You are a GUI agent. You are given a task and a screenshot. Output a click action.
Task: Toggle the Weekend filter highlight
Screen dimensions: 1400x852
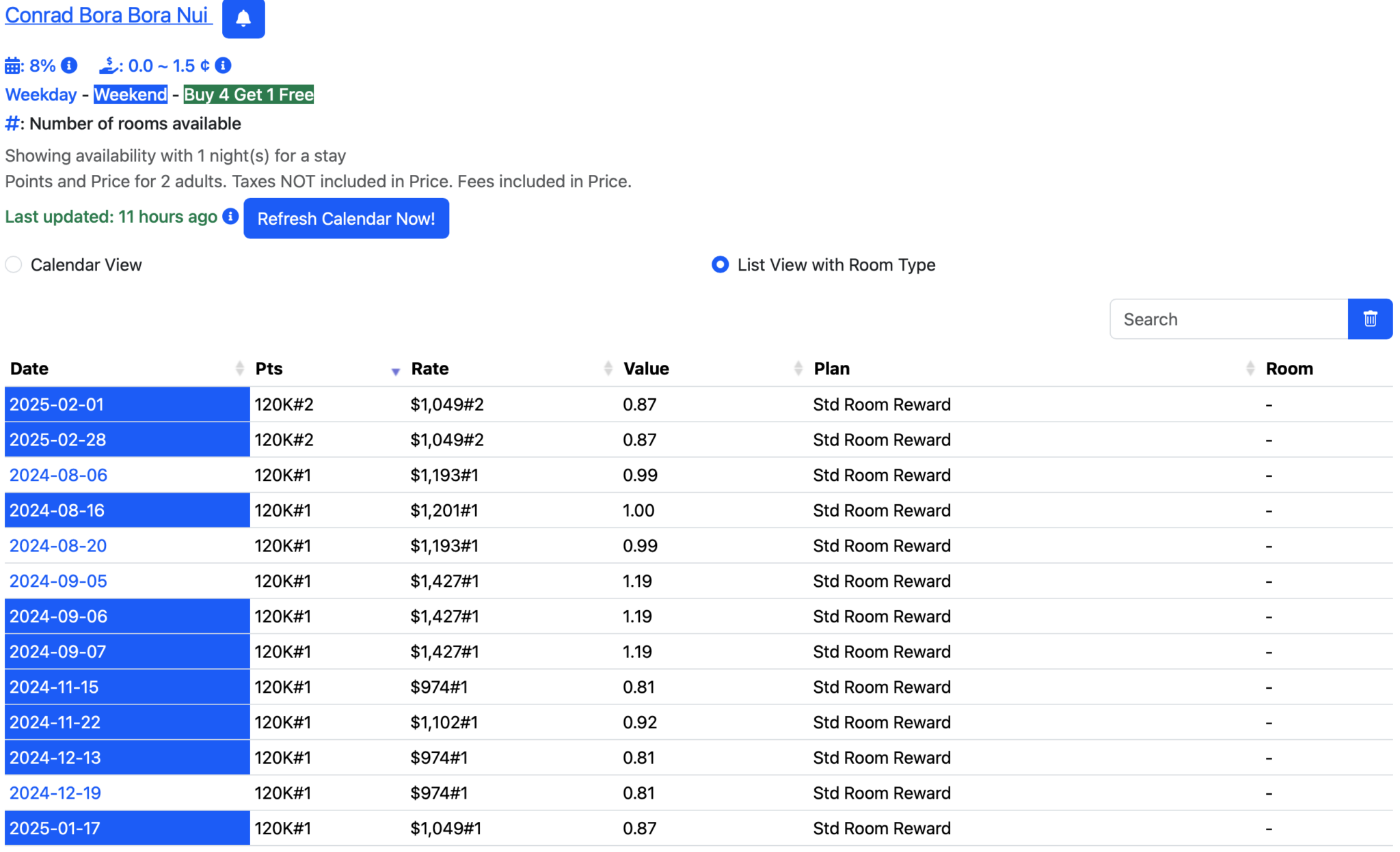131,94
